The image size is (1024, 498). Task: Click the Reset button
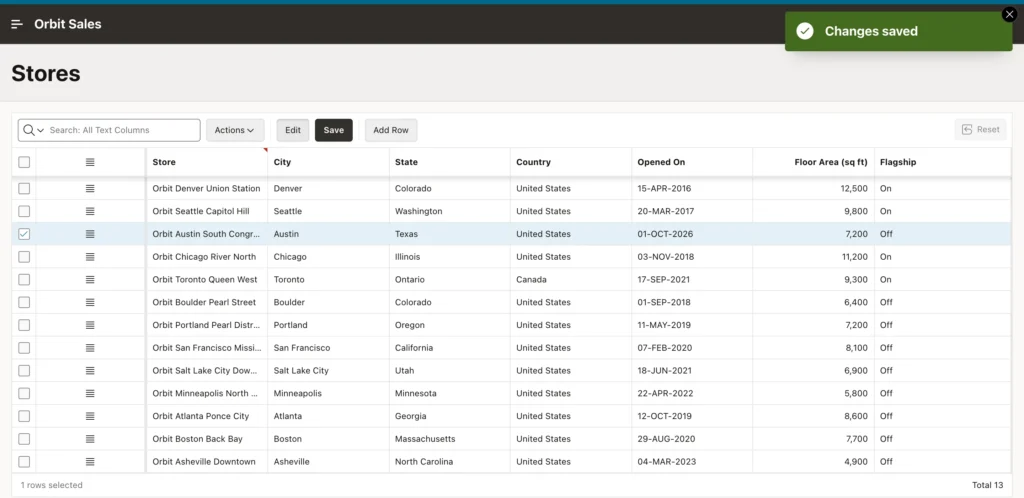(x=980, y=129)
